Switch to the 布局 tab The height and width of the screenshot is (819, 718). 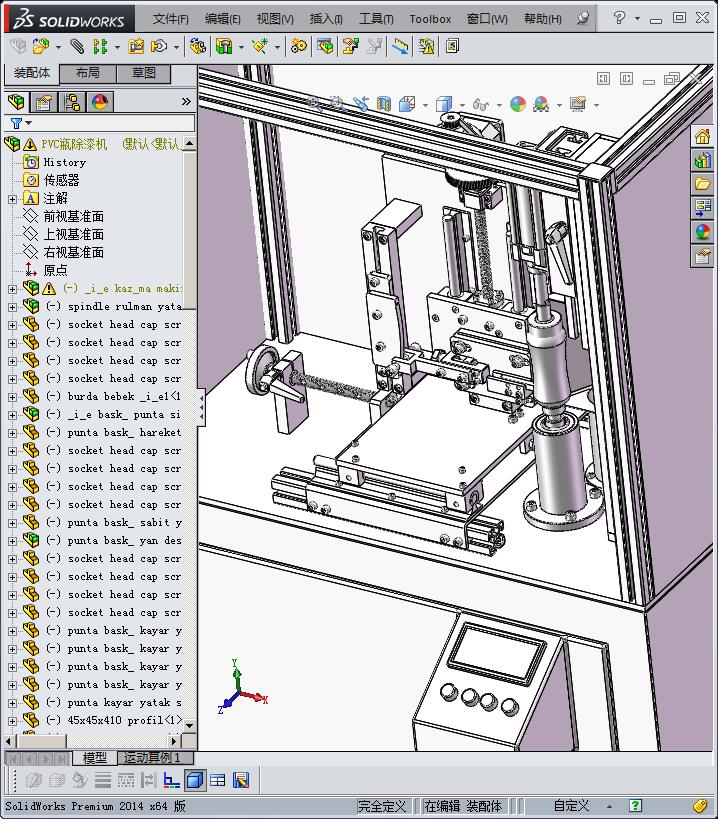pyautogui.click(x=87, y=73)
